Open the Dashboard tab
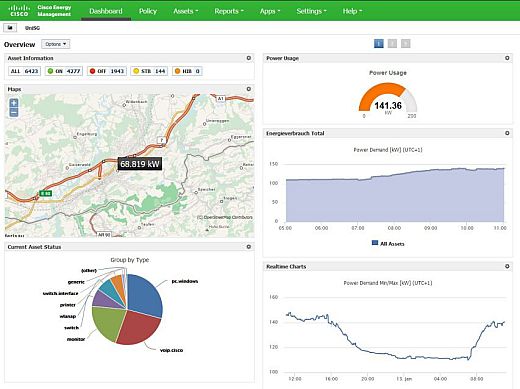The height and width of the screenshot is (389, 520). [x=106, y=11]
